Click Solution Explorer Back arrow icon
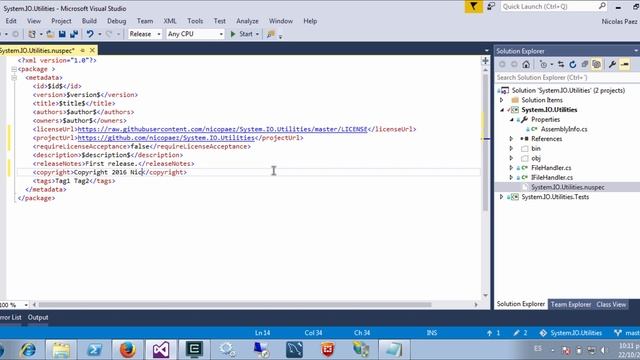Image resolution: width=640 pixels, height=360 pixels. point(502,64)
